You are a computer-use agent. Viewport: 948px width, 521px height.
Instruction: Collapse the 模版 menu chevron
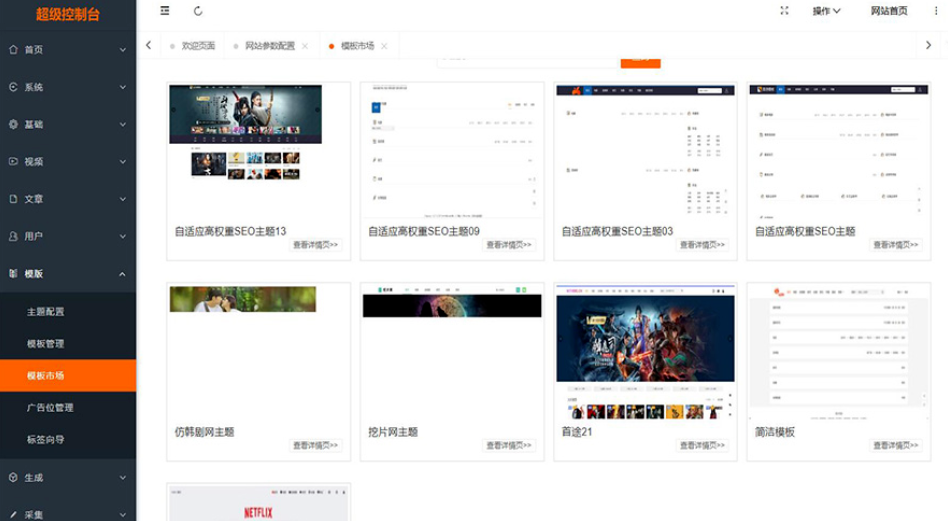(123, 274)
